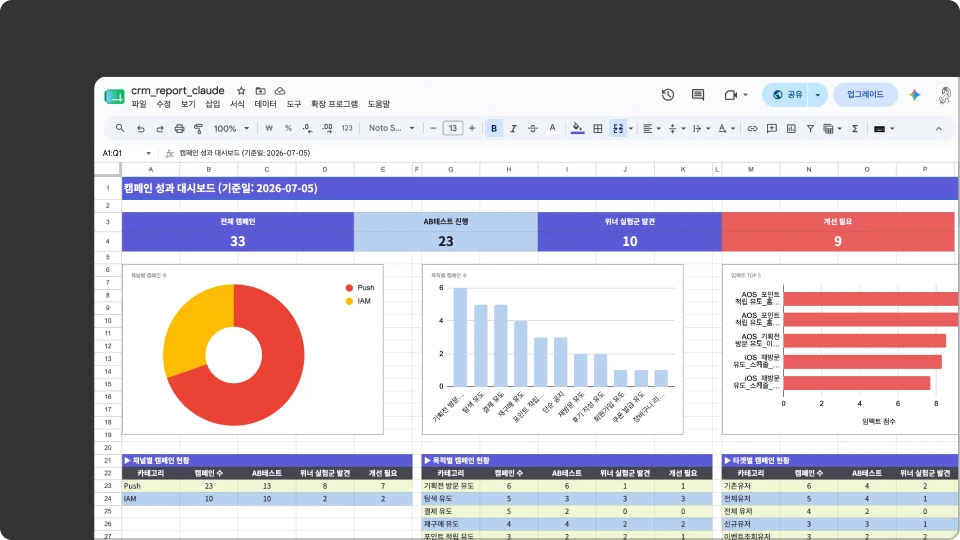Insert a comment from toolbar
The width and height of the screenshot is (960, 540).
tap(772, 129)
